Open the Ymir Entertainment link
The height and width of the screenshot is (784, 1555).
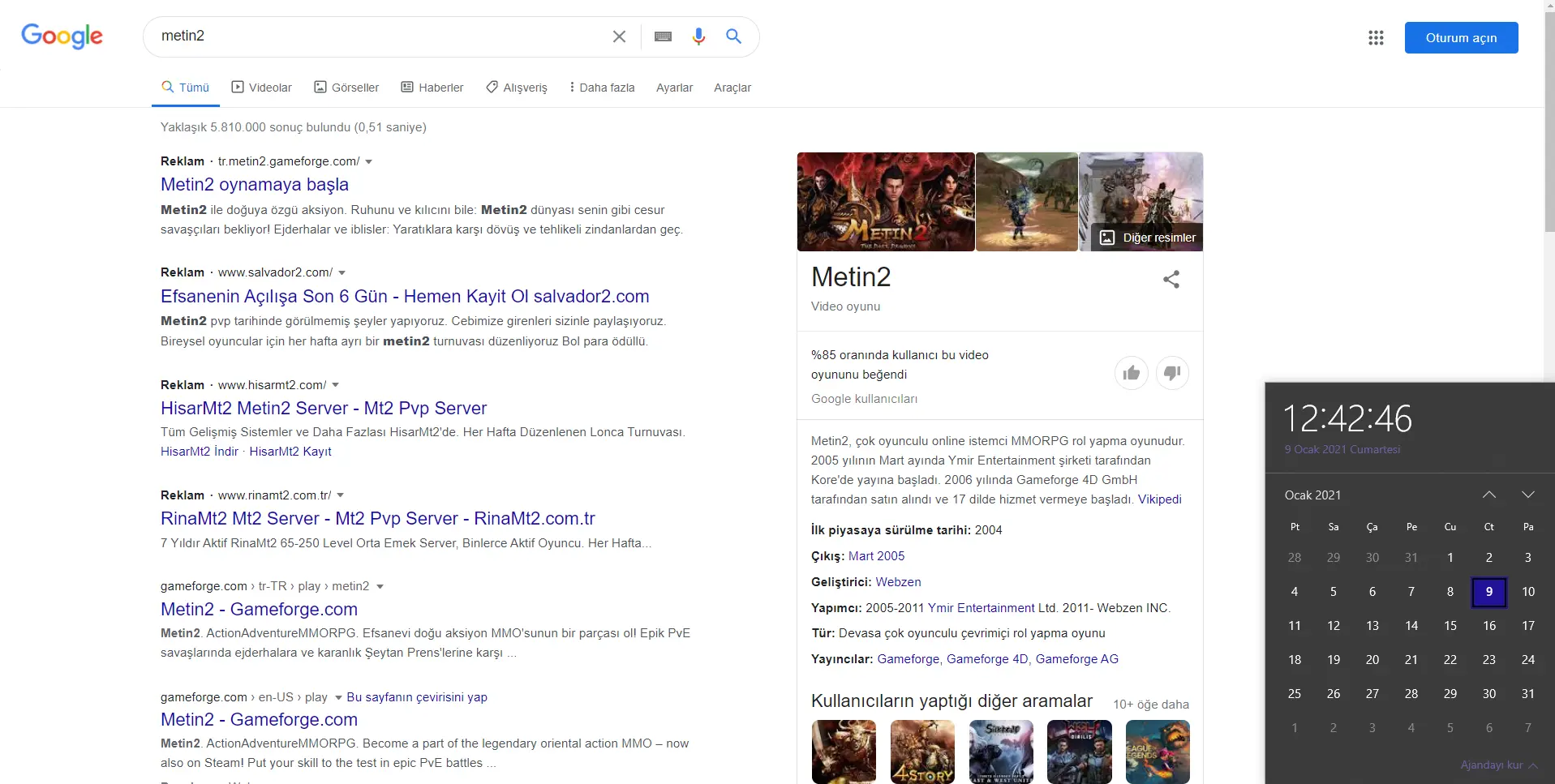tap(981, 608)
